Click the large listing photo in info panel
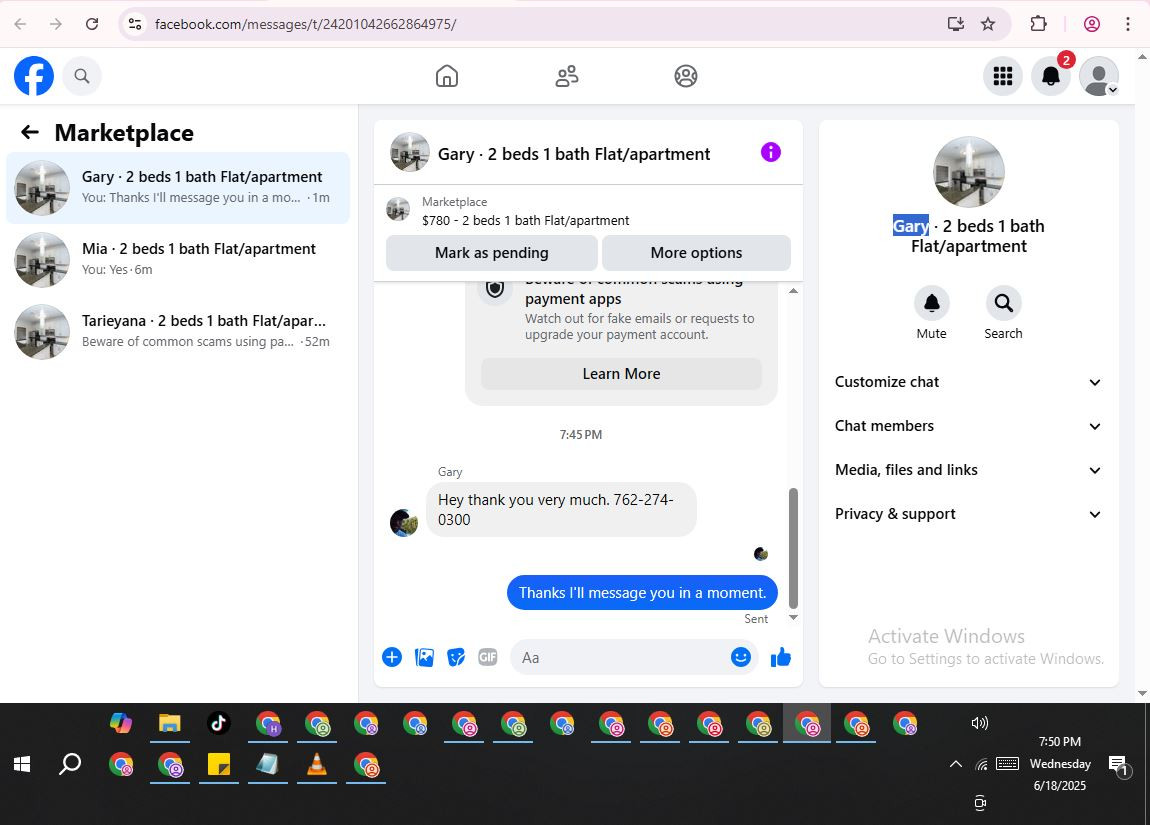Viewport: 1150px width, 825px height. (x=968, y=172)
